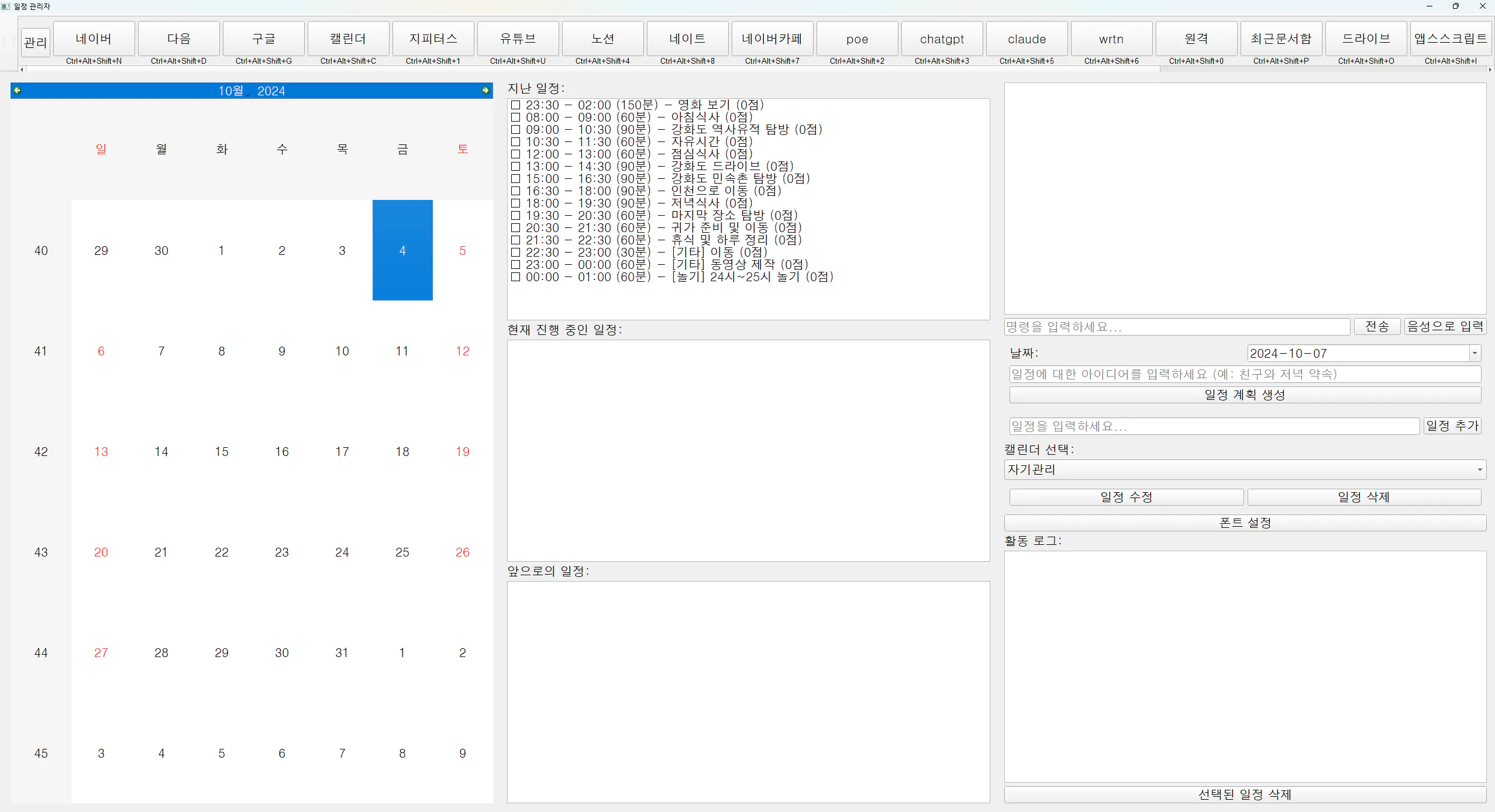The image size is (1495, 812).
Task: Click 선택된 일정 삭제 button
Action: point(1245,795)
